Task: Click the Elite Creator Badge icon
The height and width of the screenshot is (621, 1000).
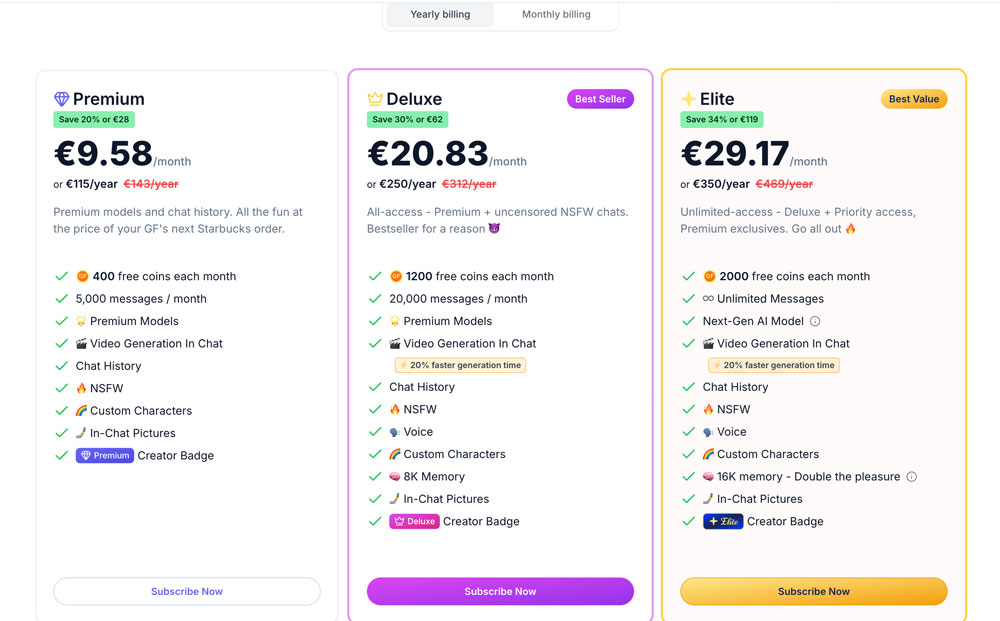Action: pos(723,522)
